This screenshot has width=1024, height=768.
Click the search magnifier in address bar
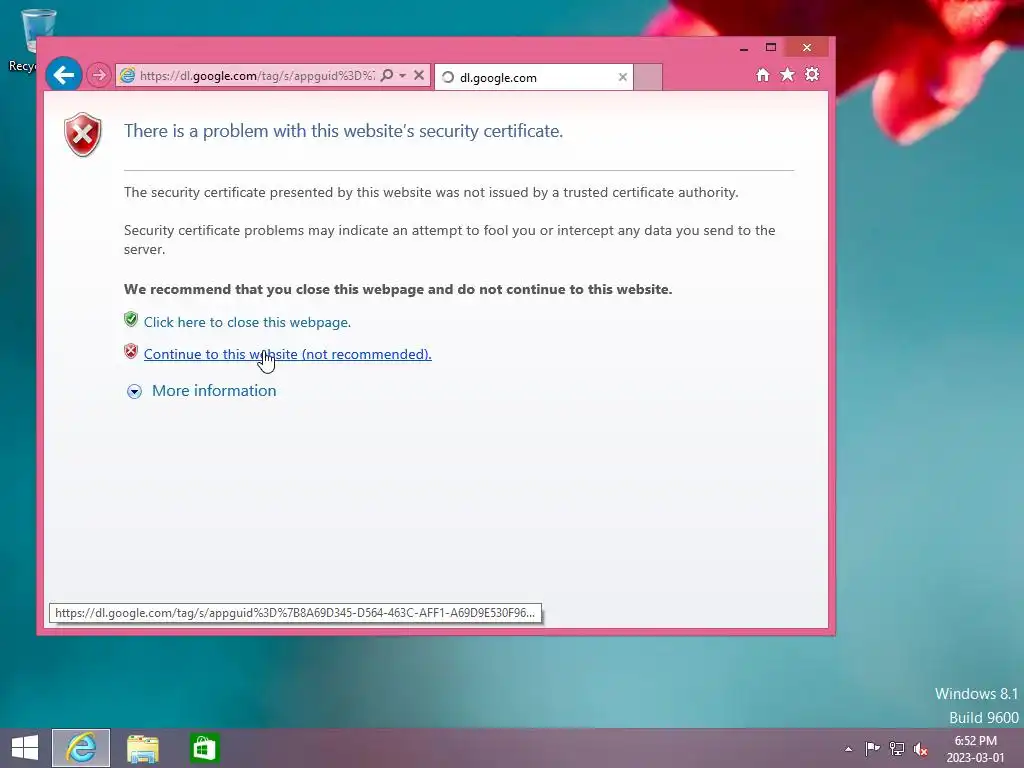[x=387, y=76]
